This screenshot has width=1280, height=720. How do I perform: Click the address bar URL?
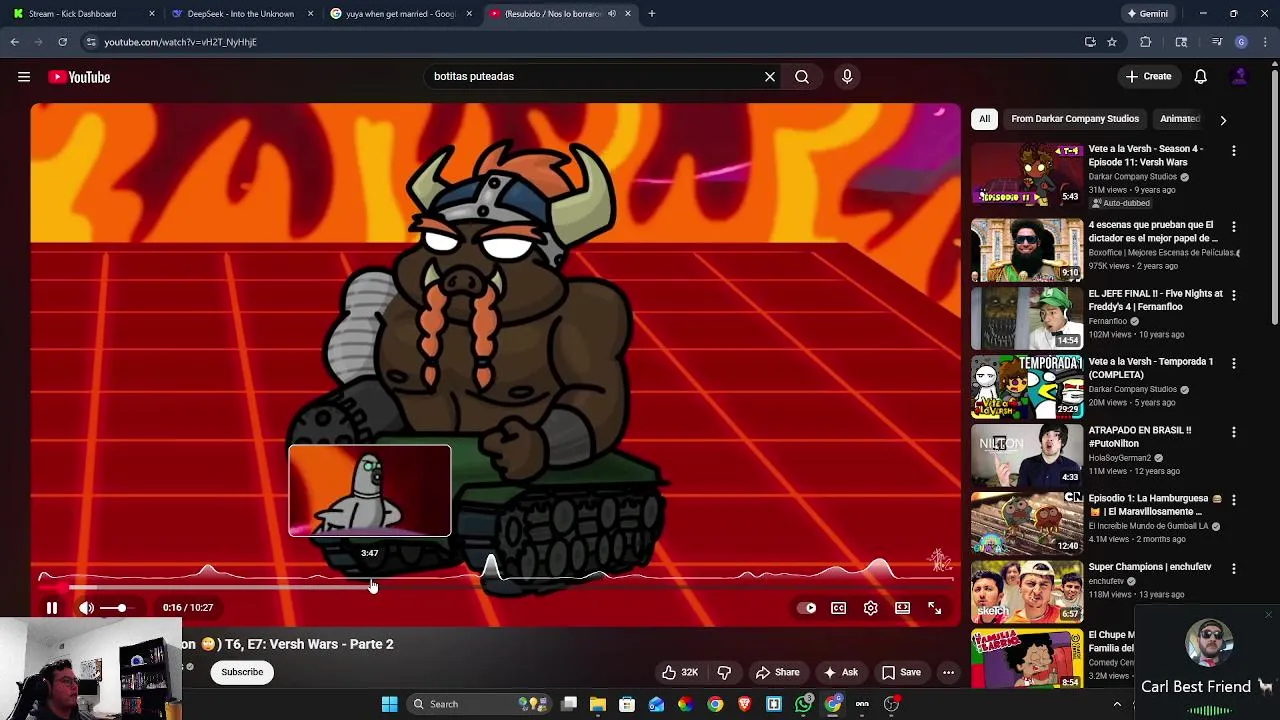(180, 42)
